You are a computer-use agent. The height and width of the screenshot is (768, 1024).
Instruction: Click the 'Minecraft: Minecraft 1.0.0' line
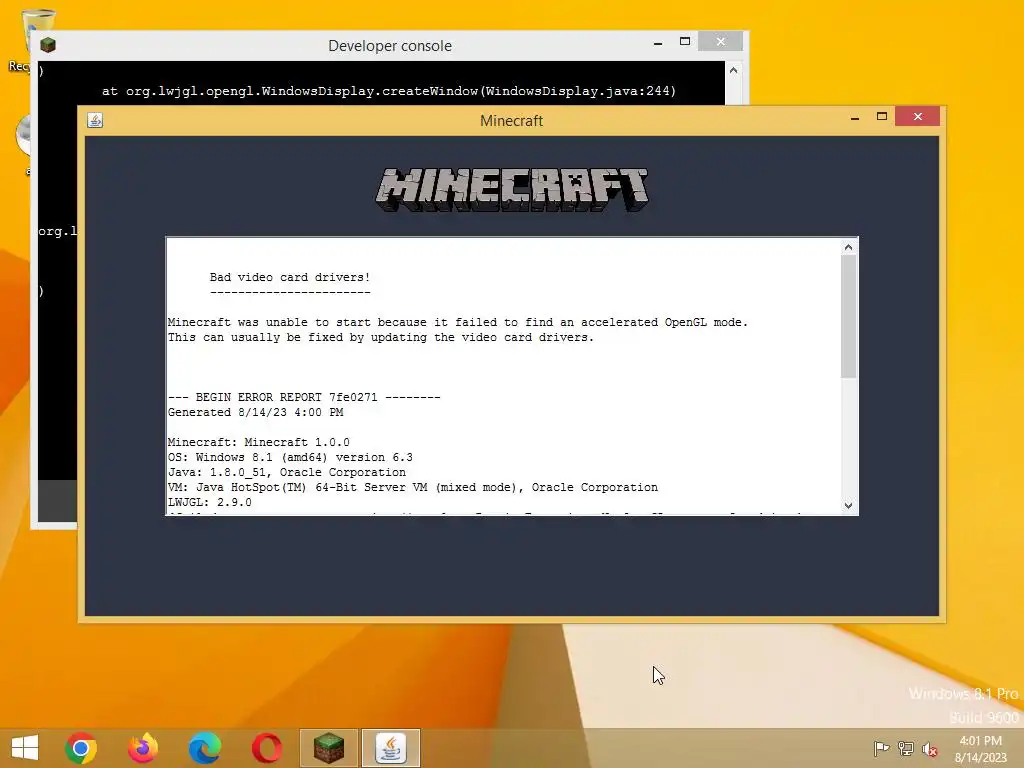pyautogui.click(x=259, y=442)
